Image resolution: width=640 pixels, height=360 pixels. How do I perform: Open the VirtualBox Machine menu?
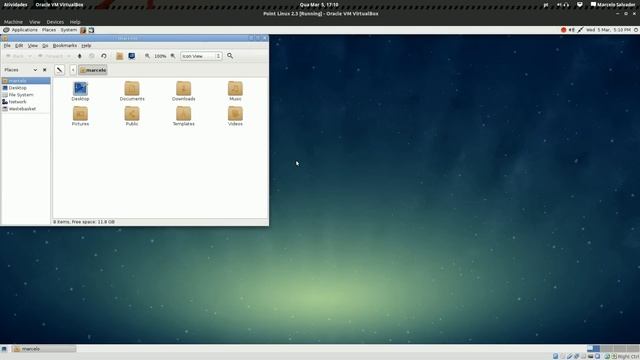[13, 22]
